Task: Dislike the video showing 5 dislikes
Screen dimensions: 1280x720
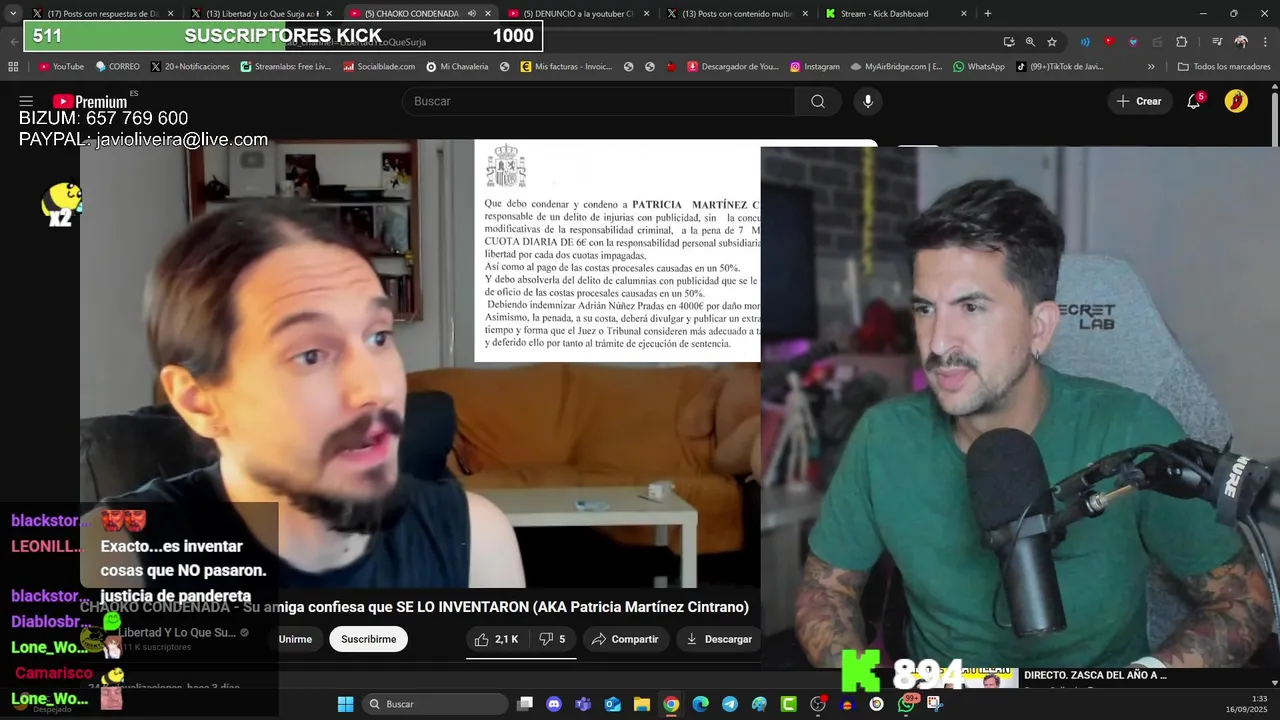Action: coord(553,639)
